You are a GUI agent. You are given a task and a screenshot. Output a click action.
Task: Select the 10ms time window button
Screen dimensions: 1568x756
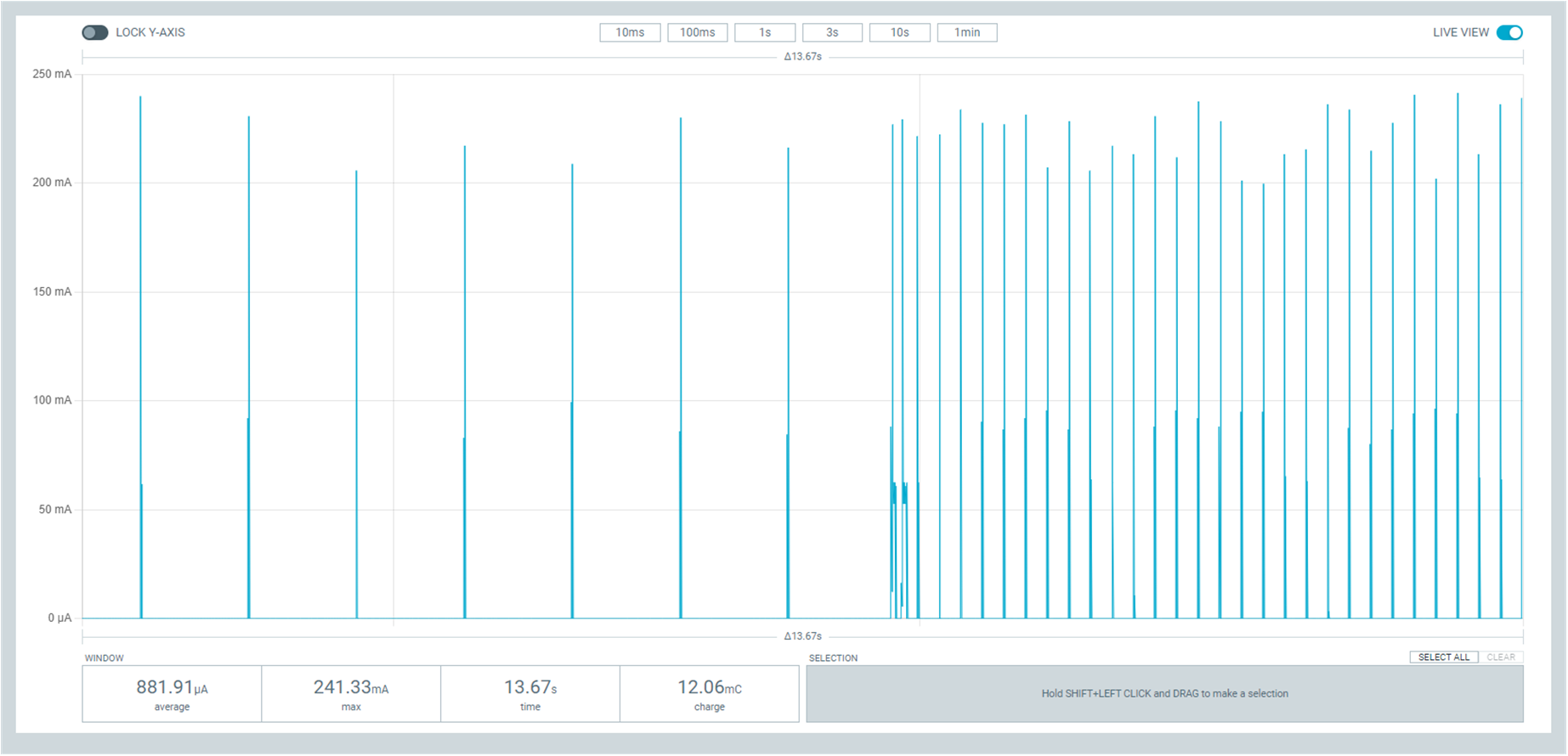click(630, 32)
